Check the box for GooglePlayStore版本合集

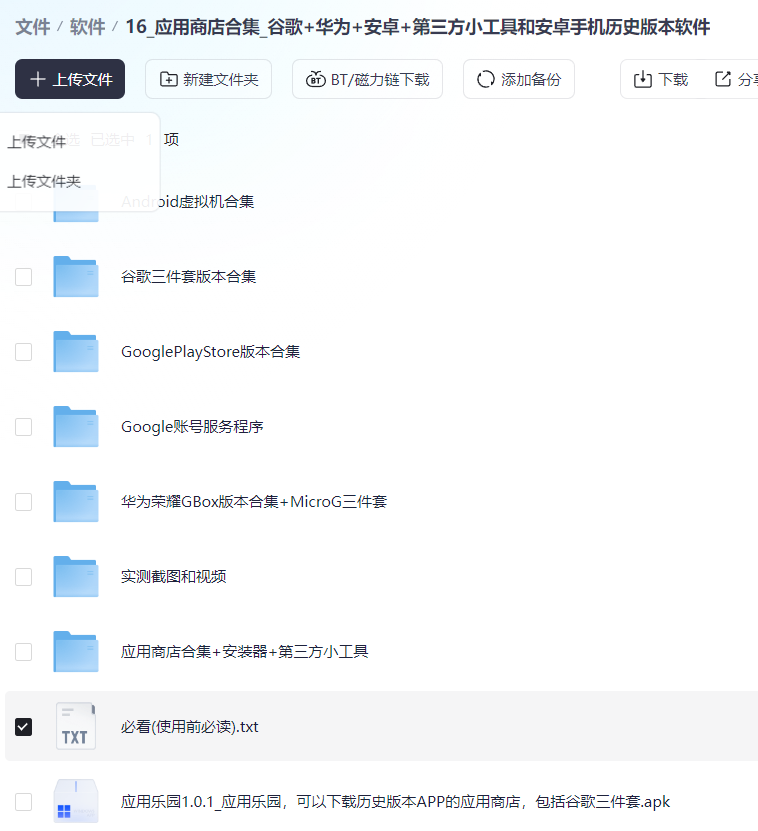(23, 352)
